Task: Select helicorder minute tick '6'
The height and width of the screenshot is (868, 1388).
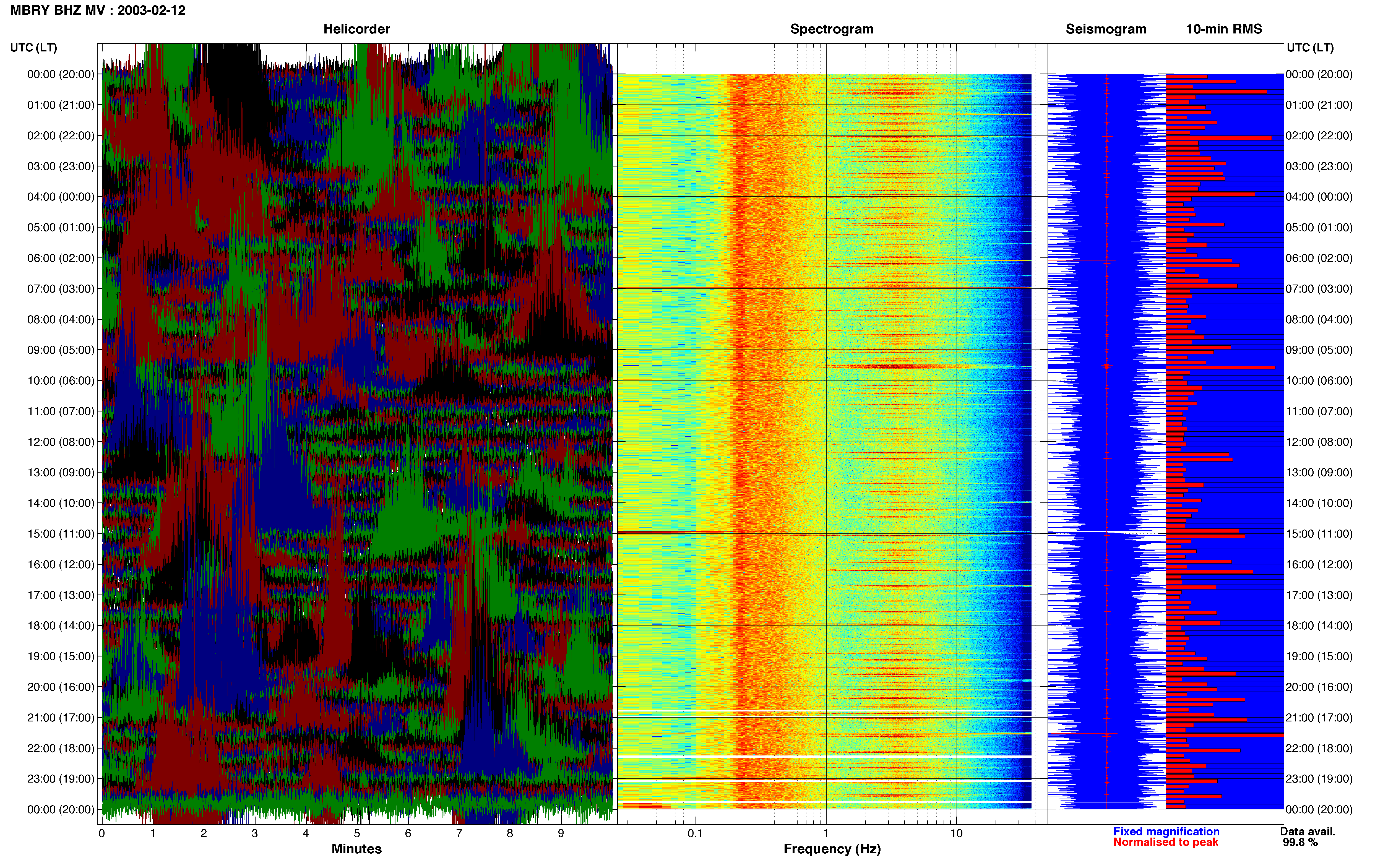Action: 408,833
